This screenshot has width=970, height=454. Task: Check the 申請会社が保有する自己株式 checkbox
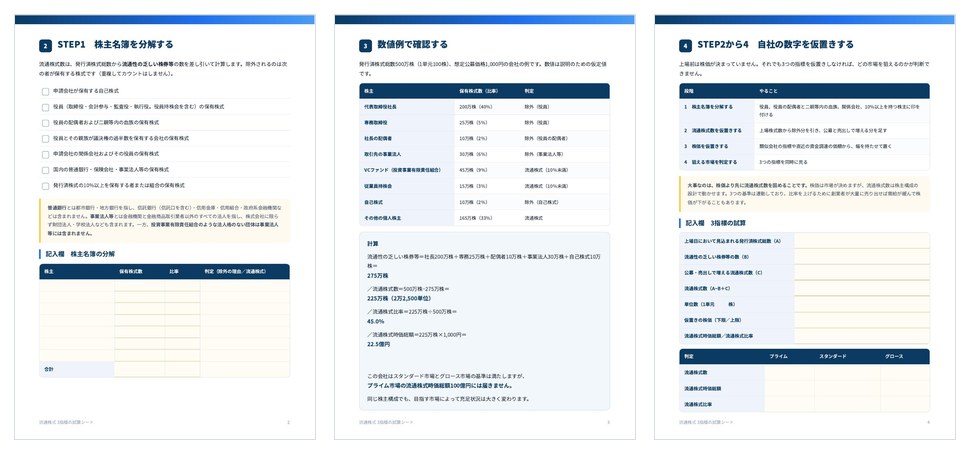[x=45, y=92]
